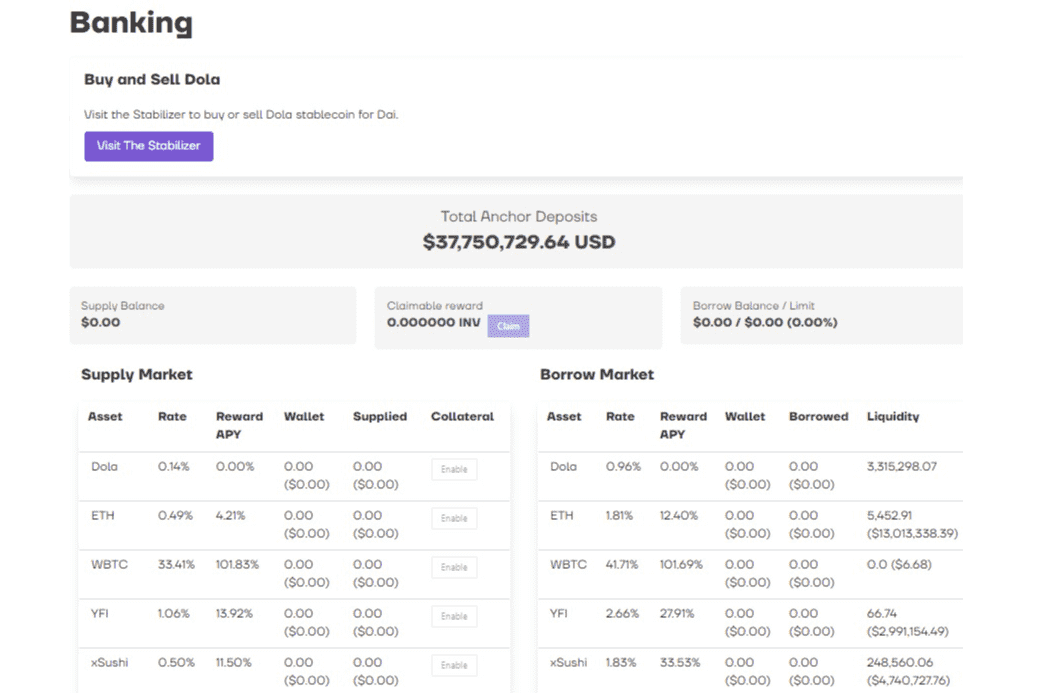Screen dimensions: 1040x693
Task: Click the Supply Balance panel
Action: pos(212,315)
